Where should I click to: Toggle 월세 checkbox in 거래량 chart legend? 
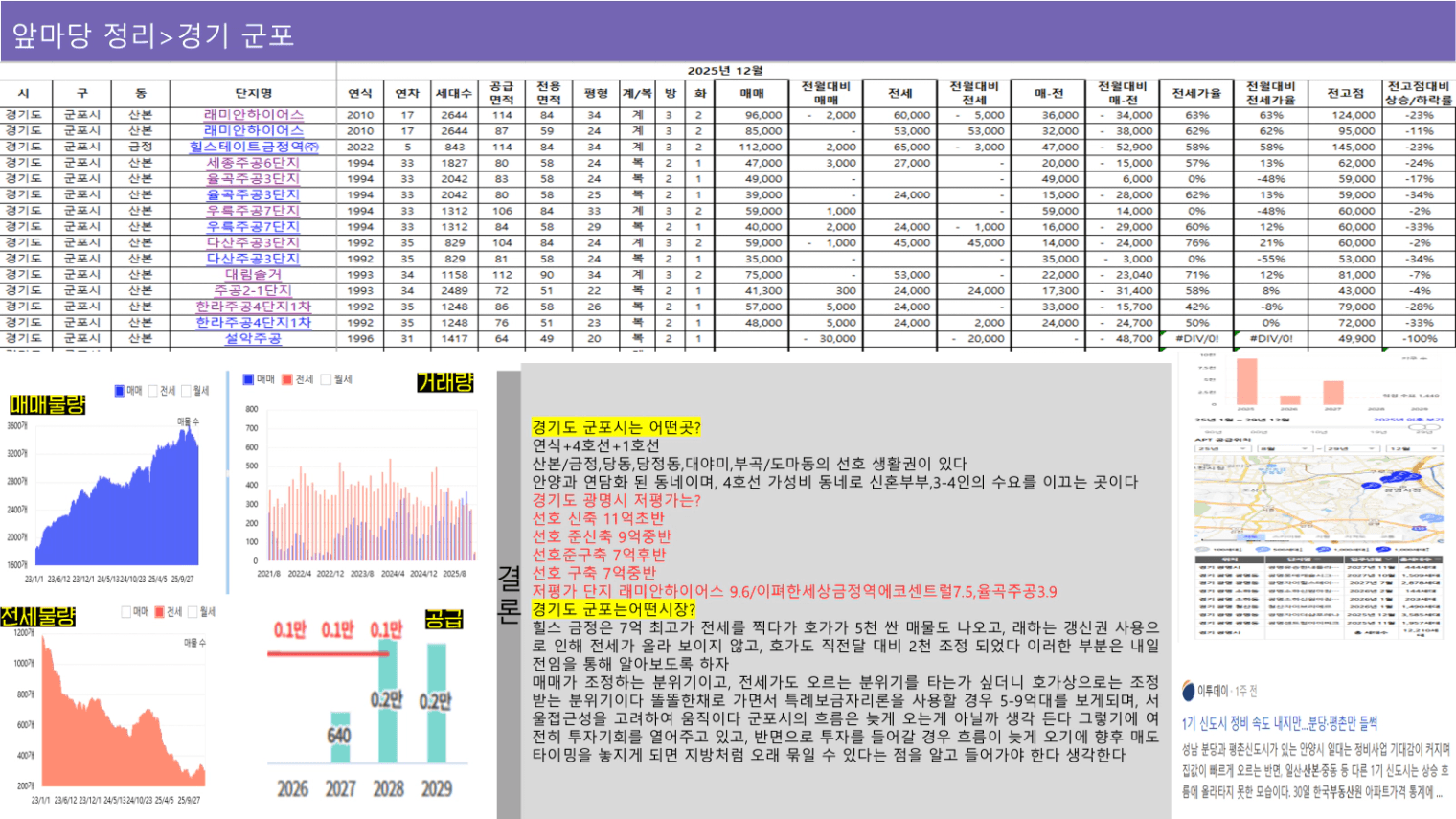326,379
